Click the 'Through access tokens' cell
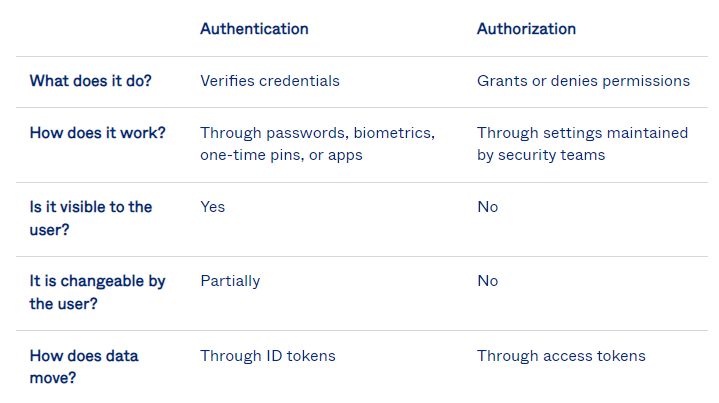 (561, 356)
